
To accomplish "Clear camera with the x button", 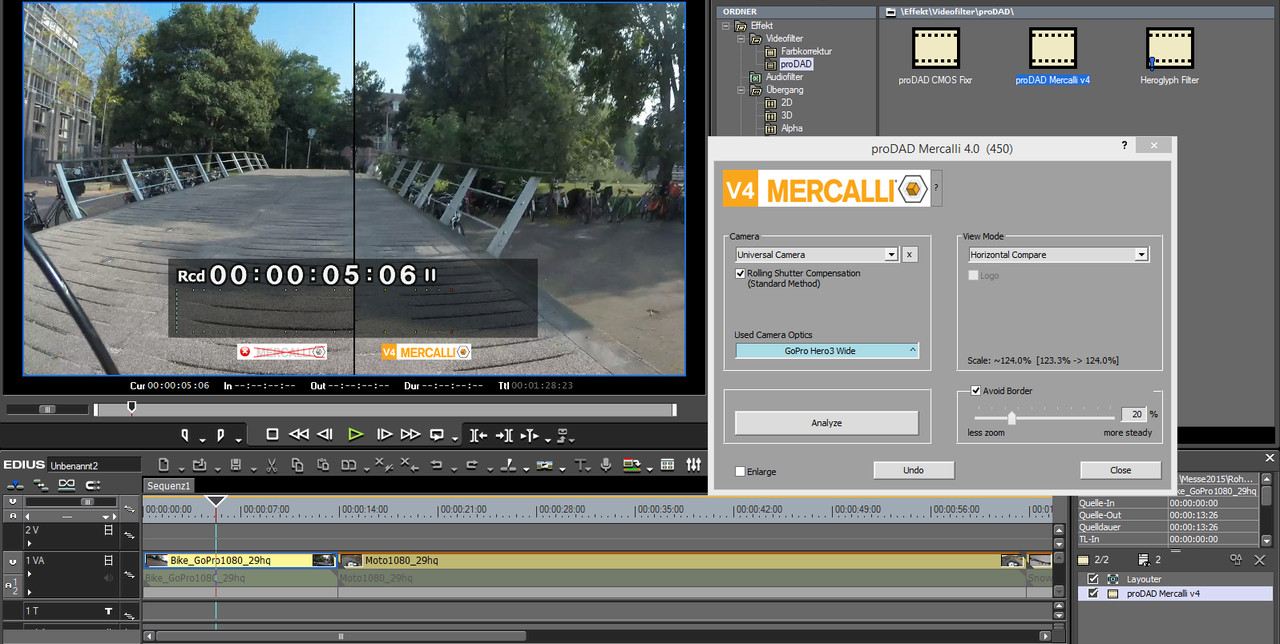I will click(909, 255).
